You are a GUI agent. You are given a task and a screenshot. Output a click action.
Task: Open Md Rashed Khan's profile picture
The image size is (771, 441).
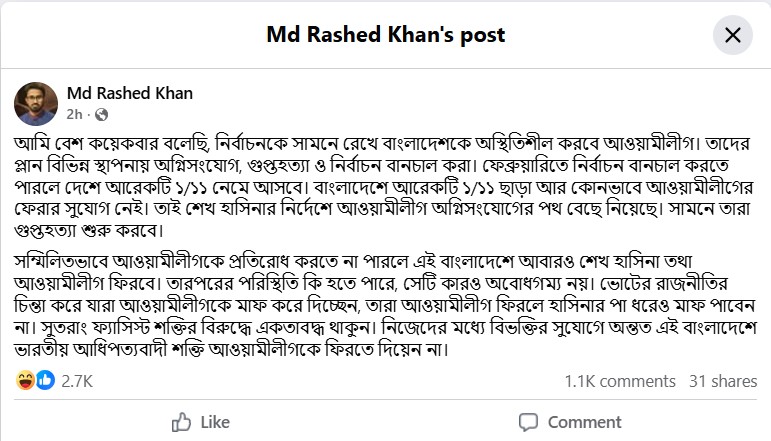pos(35,103)
